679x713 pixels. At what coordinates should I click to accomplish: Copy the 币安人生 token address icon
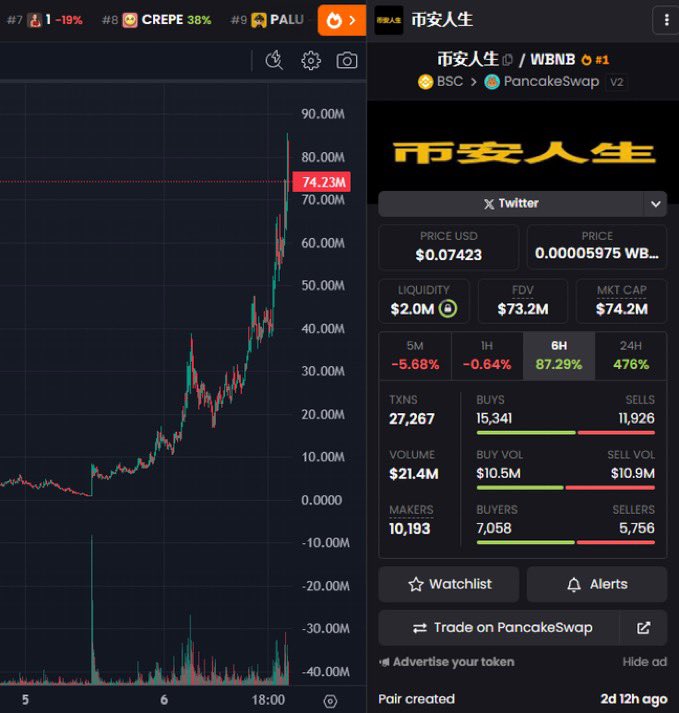point(508,60)
